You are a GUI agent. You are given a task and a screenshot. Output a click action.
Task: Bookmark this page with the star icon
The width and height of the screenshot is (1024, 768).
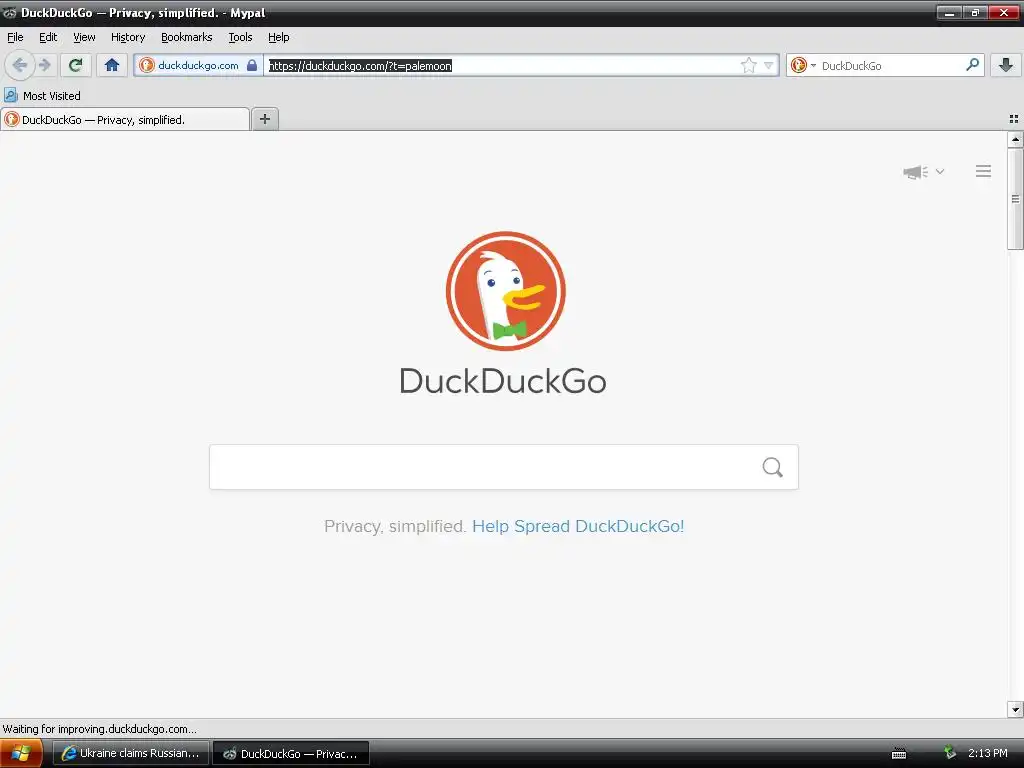click(748, 65)
